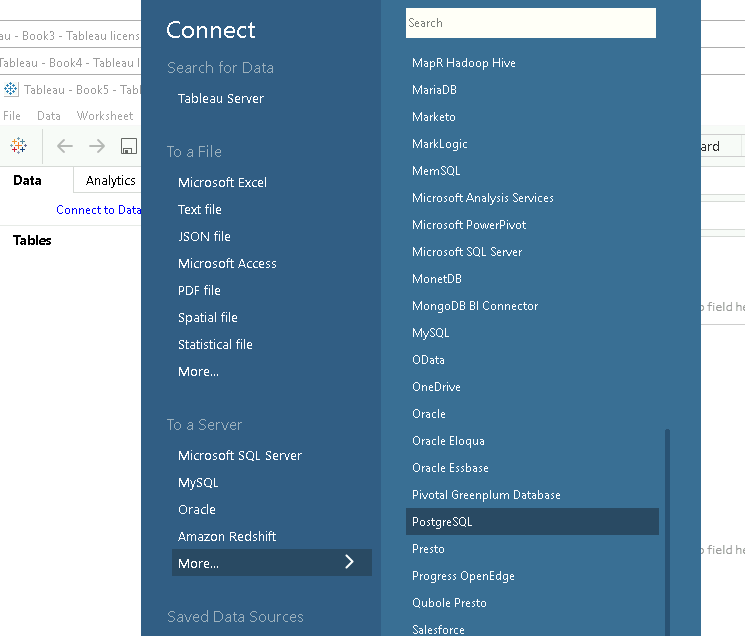The image size is (745, 636).
Task: Click More... under To a Server
Action: pyautogui.click(x=272, y=563)
